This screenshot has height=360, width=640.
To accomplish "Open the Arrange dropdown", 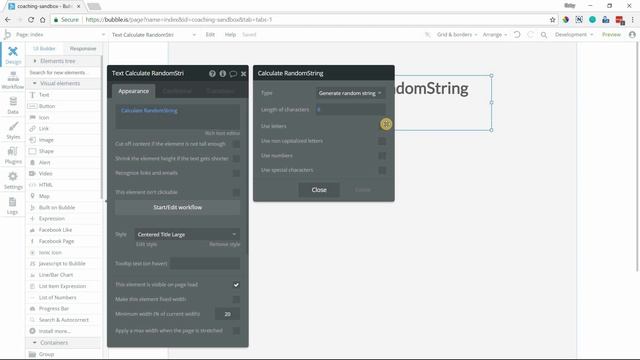I will [x=495, y=35].
